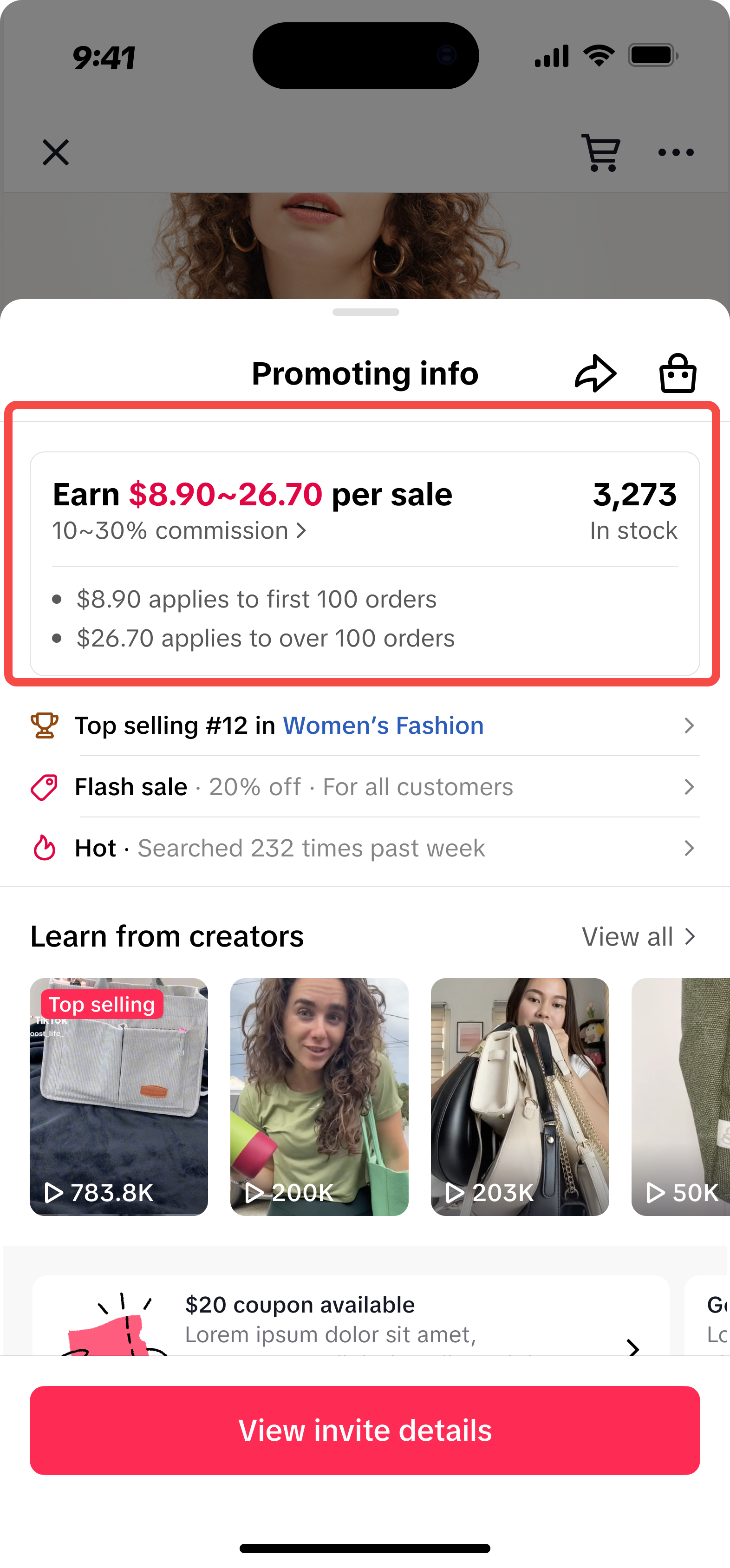This screenshot has width=730, height=1568.
Task: Expand the Top selling #12 row chevron
Action: click(x=689, y=725)
